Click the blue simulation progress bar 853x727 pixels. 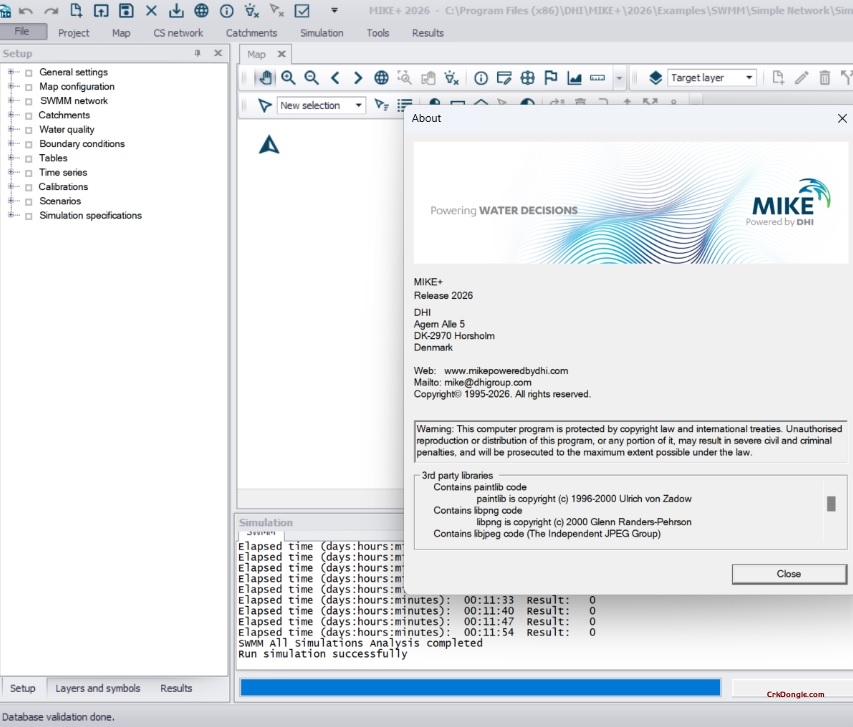coord(480,688)
